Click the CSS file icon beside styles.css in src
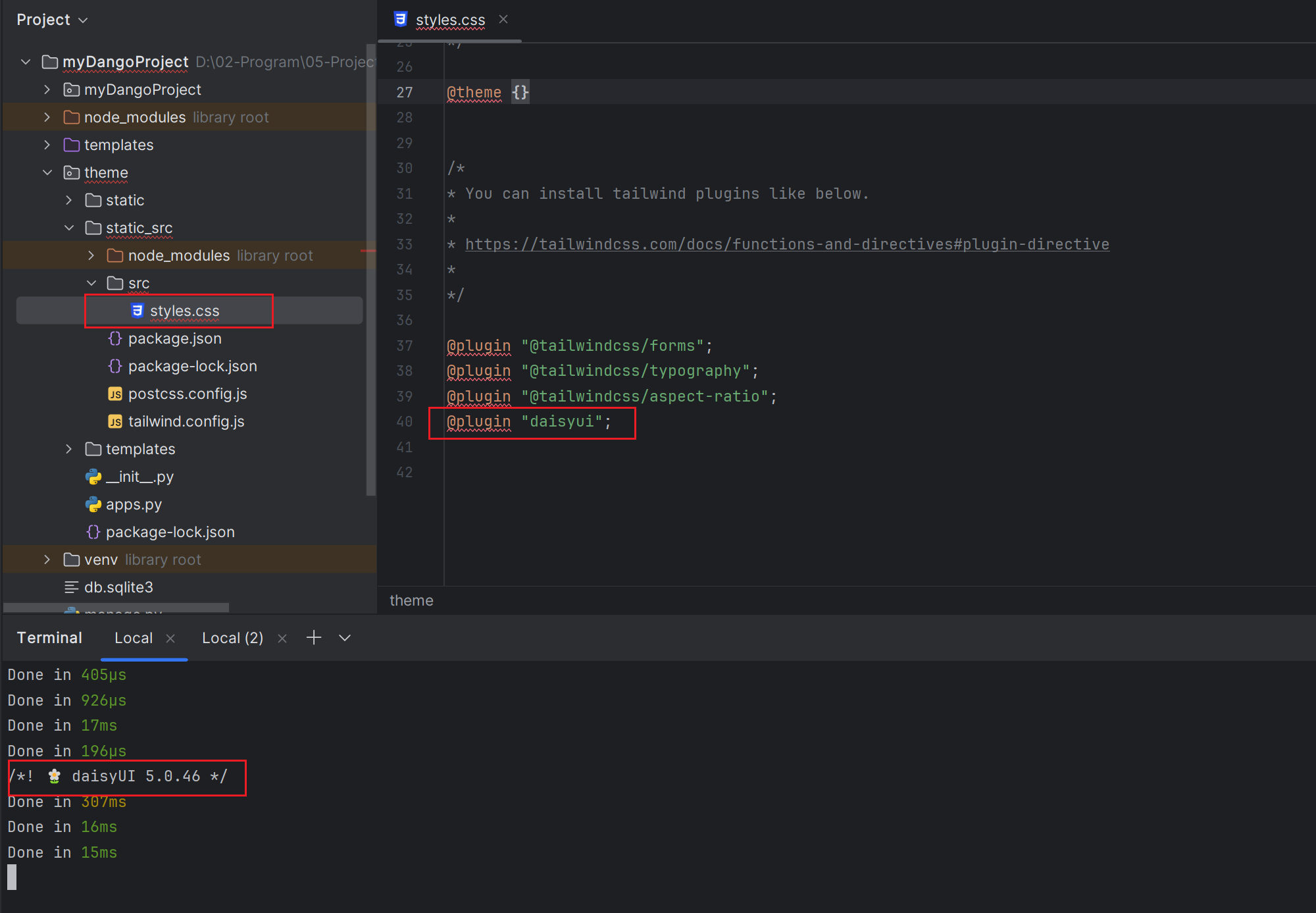Screen dimensions: 1316x913 pyautogui.click(x=136, y=310)
